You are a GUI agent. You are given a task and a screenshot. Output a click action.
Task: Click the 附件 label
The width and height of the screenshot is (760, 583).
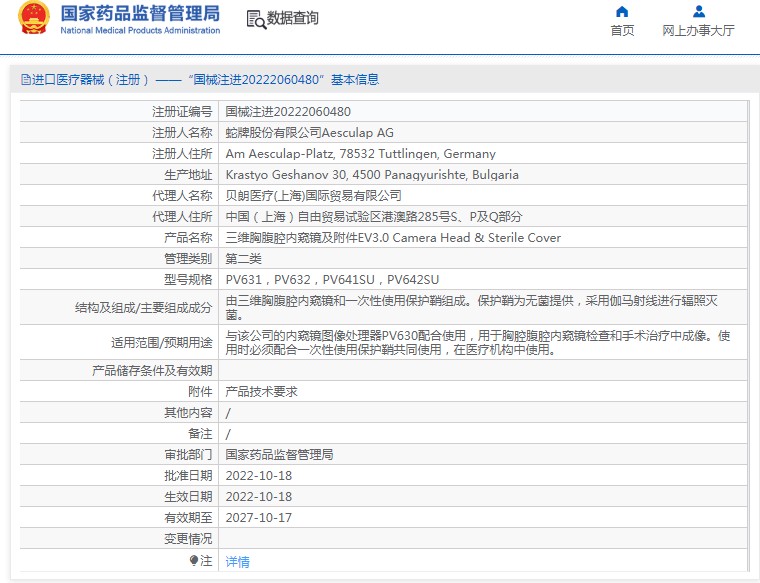[x=200, y=392]
